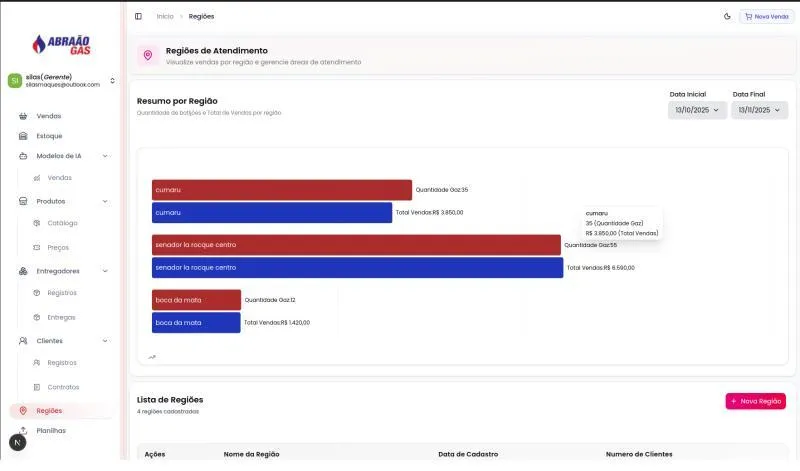The width and height of the screenshot is (800, 471).
Task: Click the Nova Região button
Action: [755, 401]
